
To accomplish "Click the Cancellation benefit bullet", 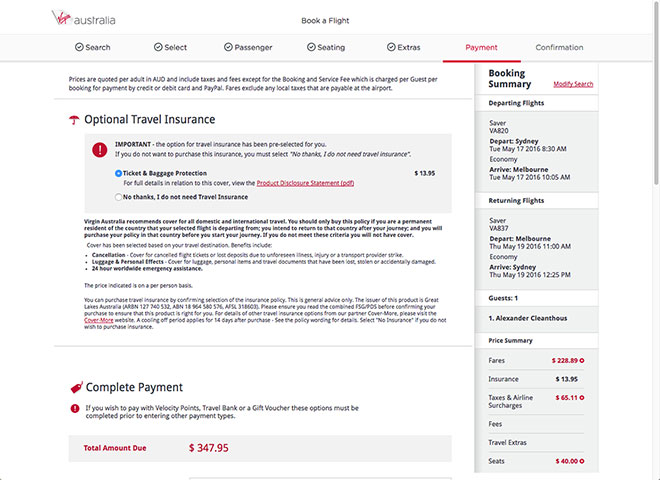I will coord(248,255).
